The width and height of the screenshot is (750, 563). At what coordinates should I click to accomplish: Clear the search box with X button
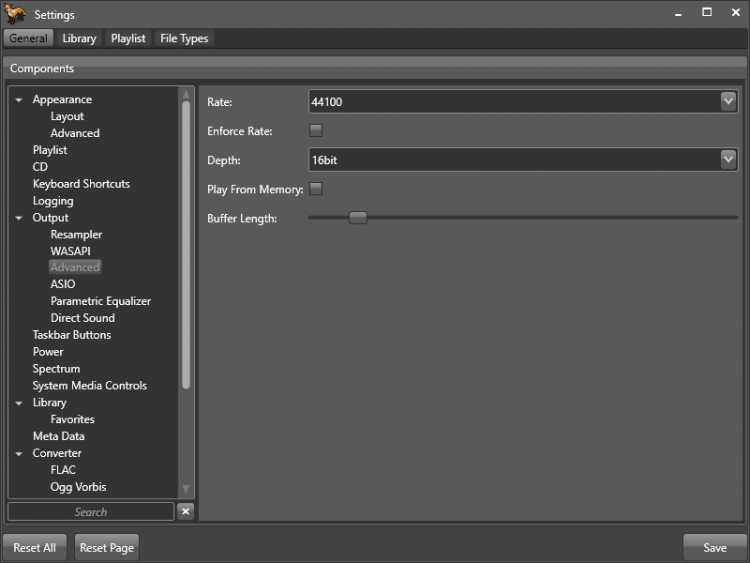(x=186, y=511)
